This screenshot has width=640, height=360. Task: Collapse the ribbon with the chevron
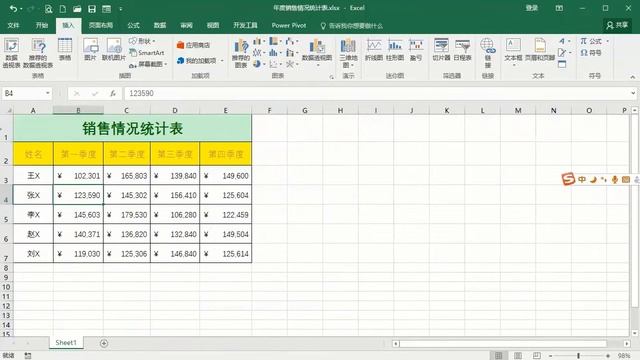pos(633,77)
